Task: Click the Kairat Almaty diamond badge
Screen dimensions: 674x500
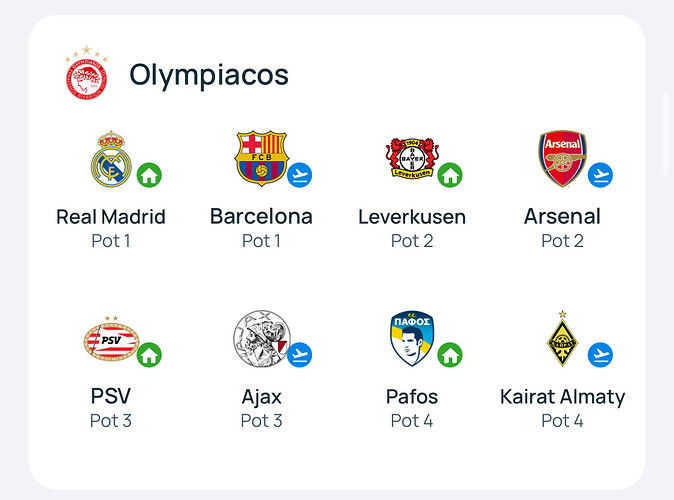Action: [x=562, y=339]
